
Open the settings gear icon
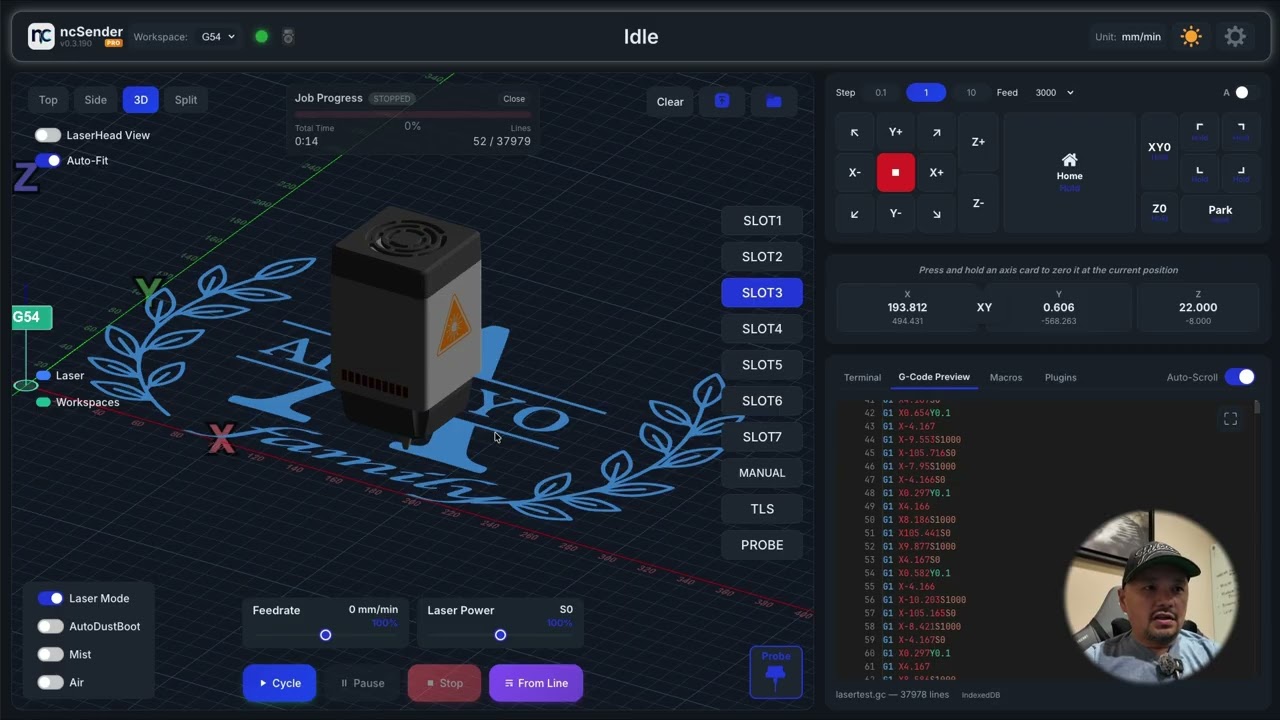(1235, 37)
